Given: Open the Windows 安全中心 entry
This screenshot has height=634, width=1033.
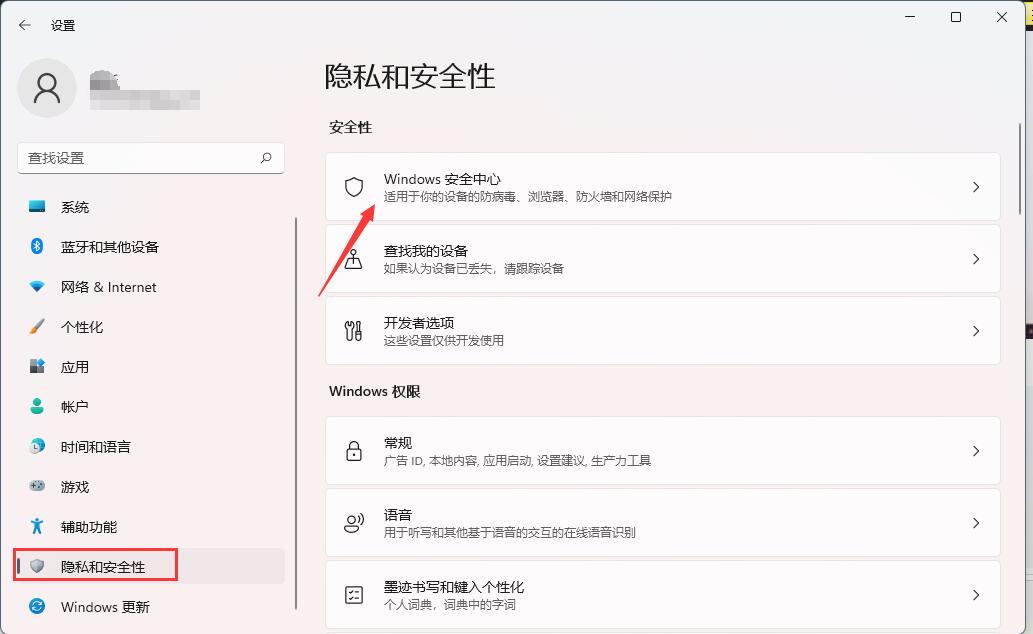Looking at the screenshot, I should tap(663, 187).
